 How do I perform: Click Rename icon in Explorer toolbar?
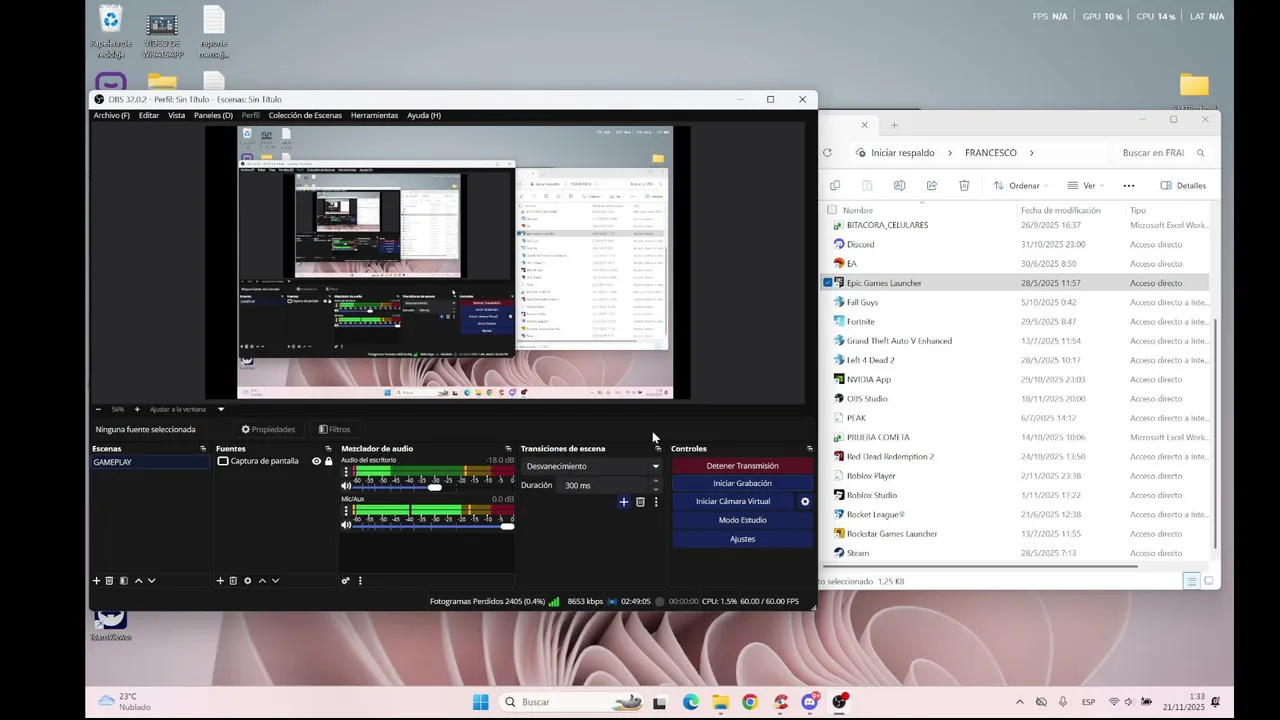(899, 186)
